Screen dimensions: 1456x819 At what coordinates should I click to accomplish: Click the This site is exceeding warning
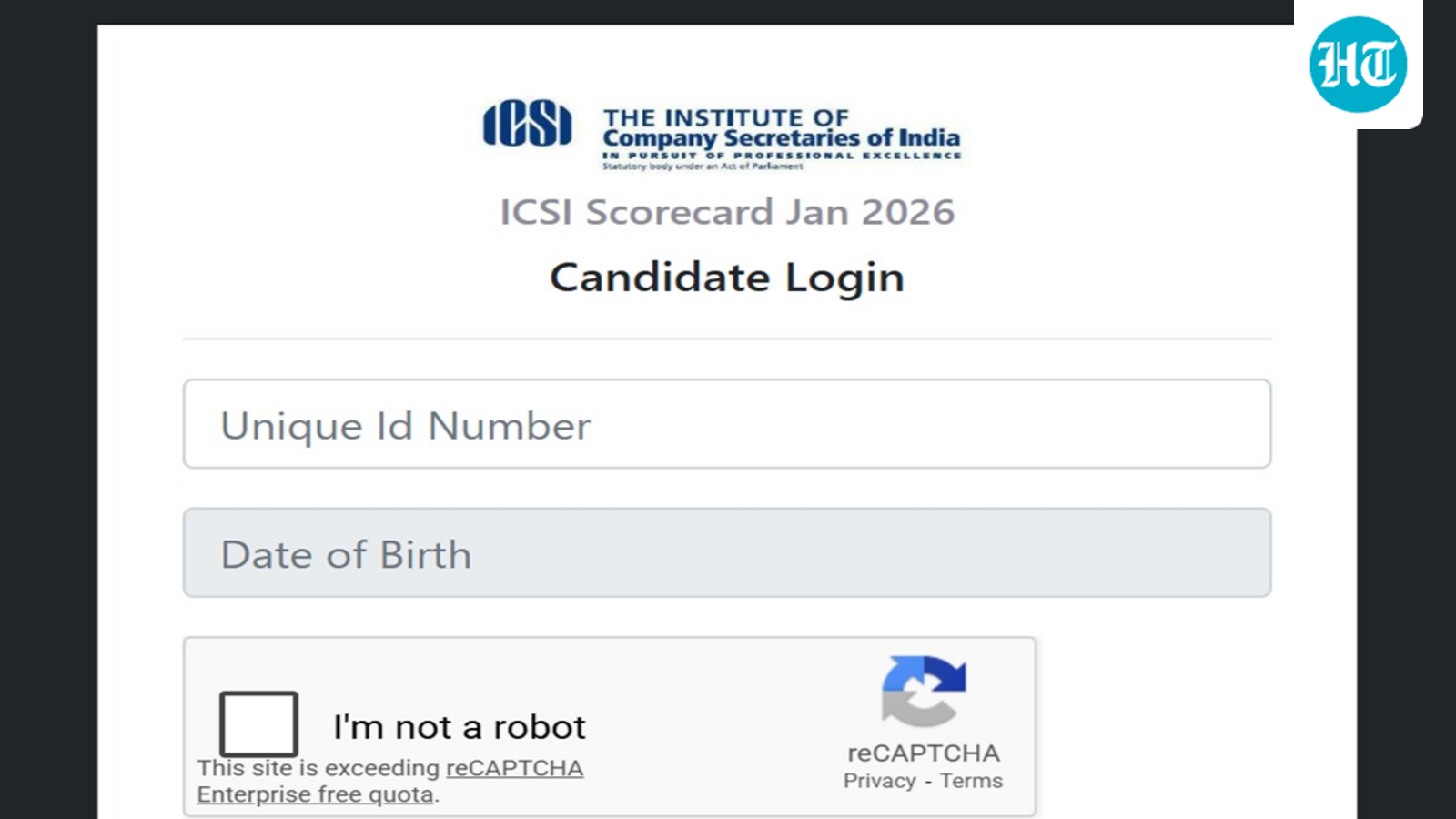coord(318,768)
